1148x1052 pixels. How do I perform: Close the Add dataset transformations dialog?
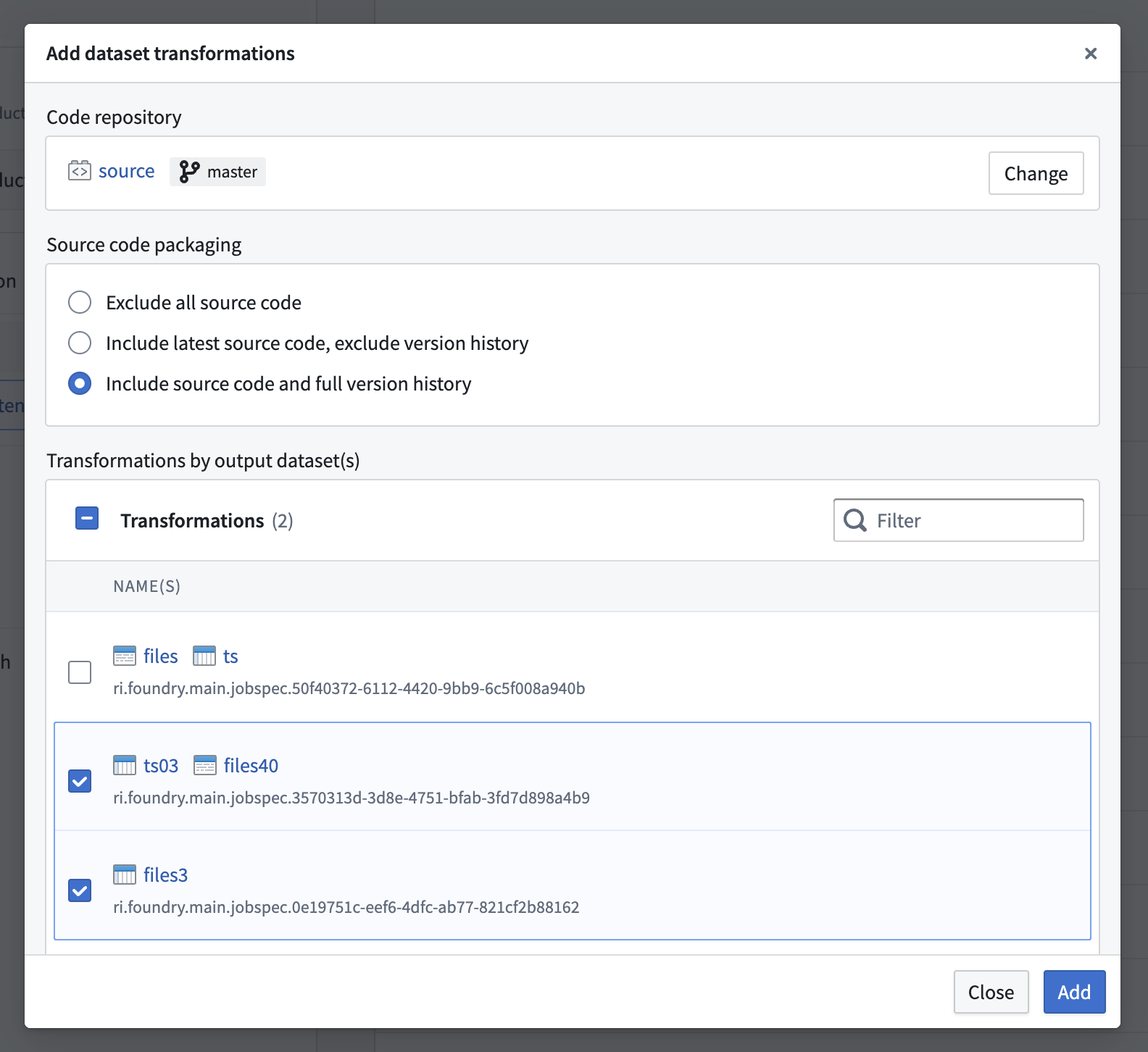1091,54
